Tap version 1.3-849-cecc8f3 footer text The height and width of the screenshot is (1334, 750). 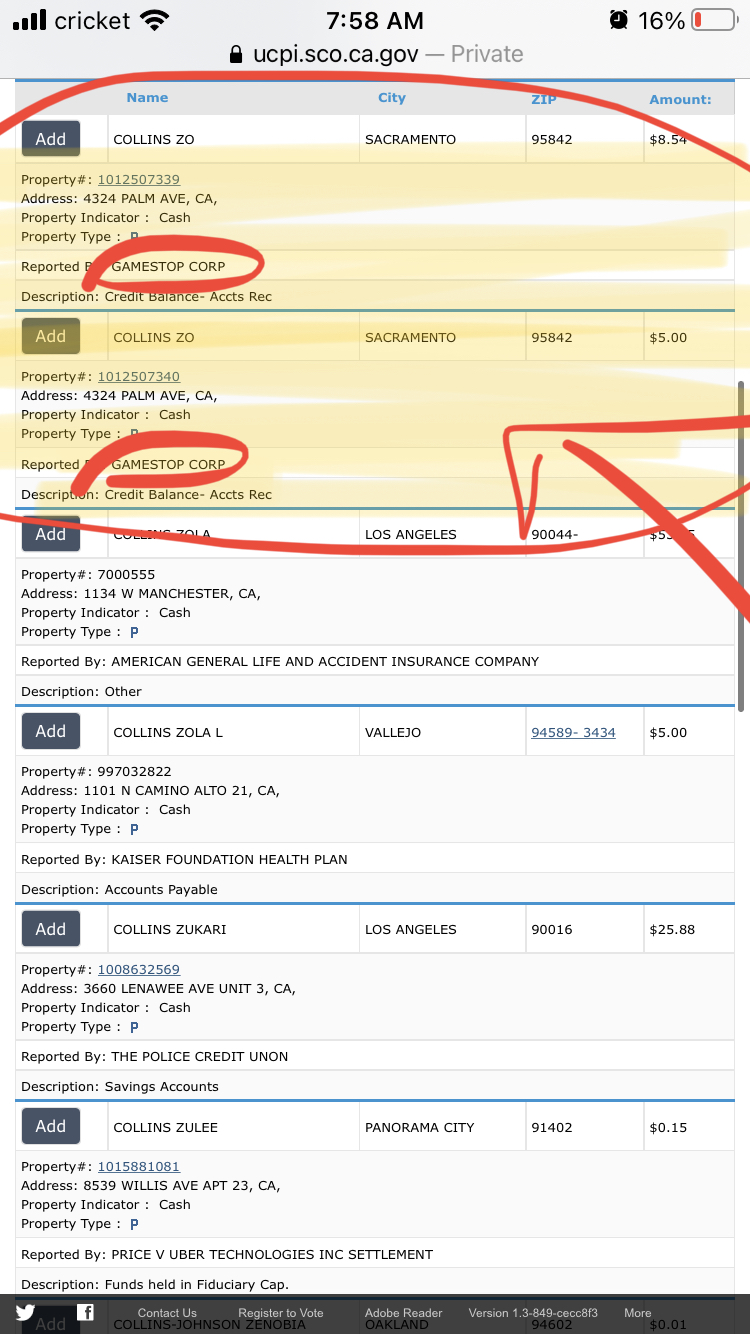(533, 1313)
